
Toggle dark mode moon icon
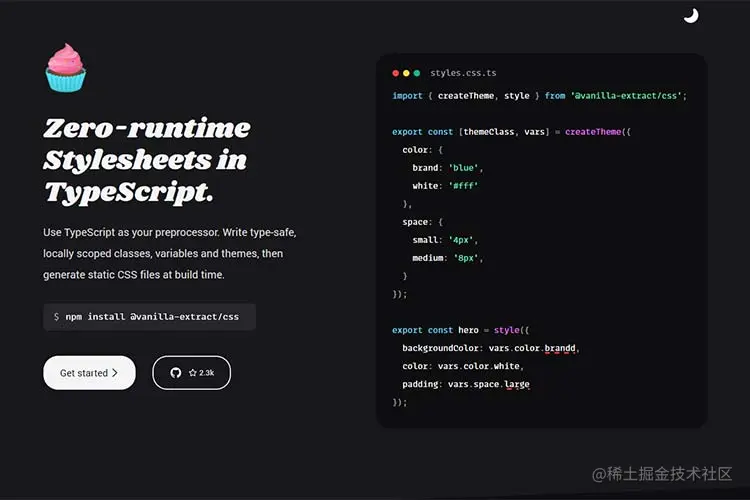pyautogui.click(x=691, y=16)
